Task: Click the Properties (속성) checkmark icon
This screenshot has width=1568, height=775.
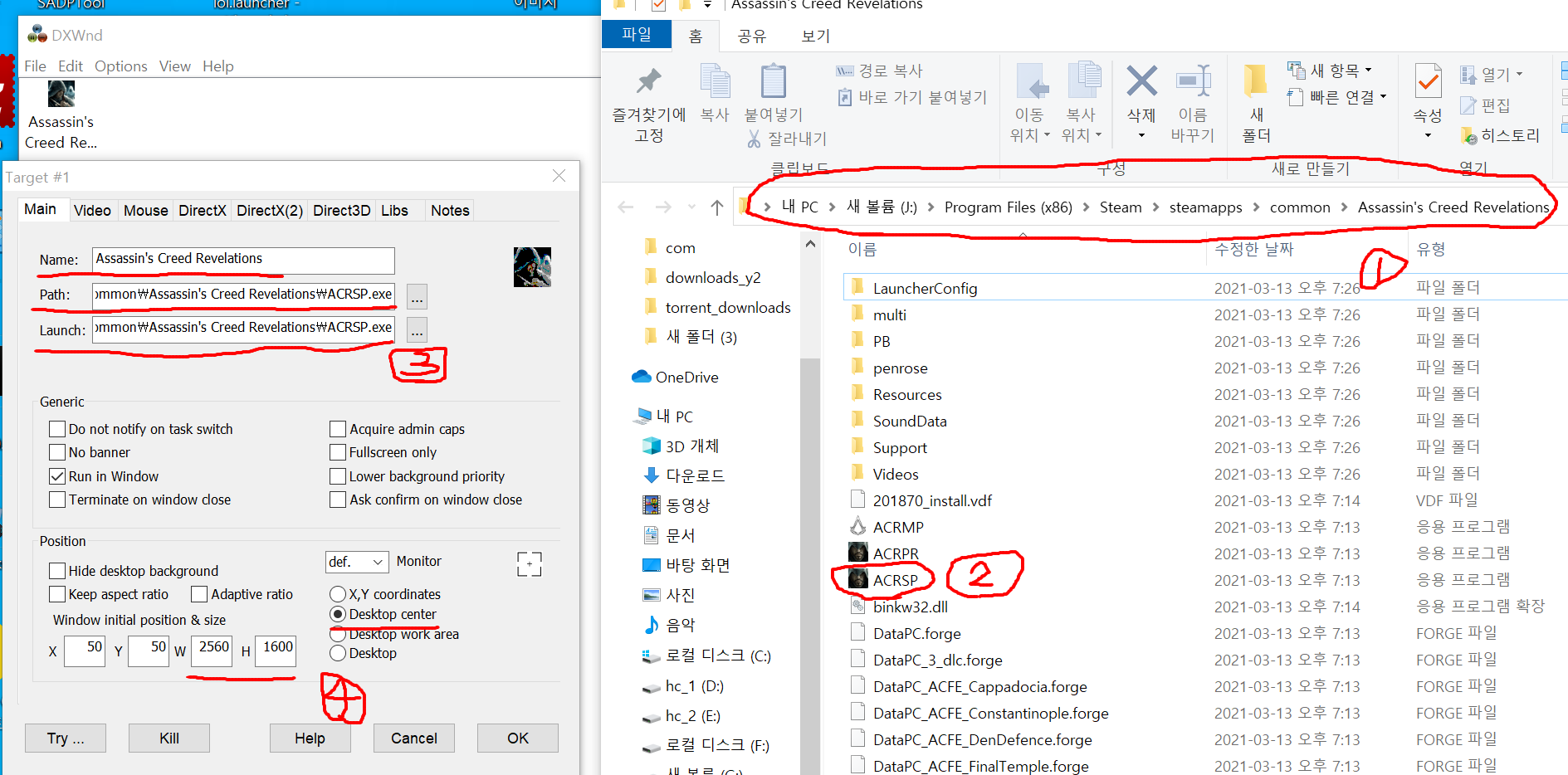Action: 1428,81
